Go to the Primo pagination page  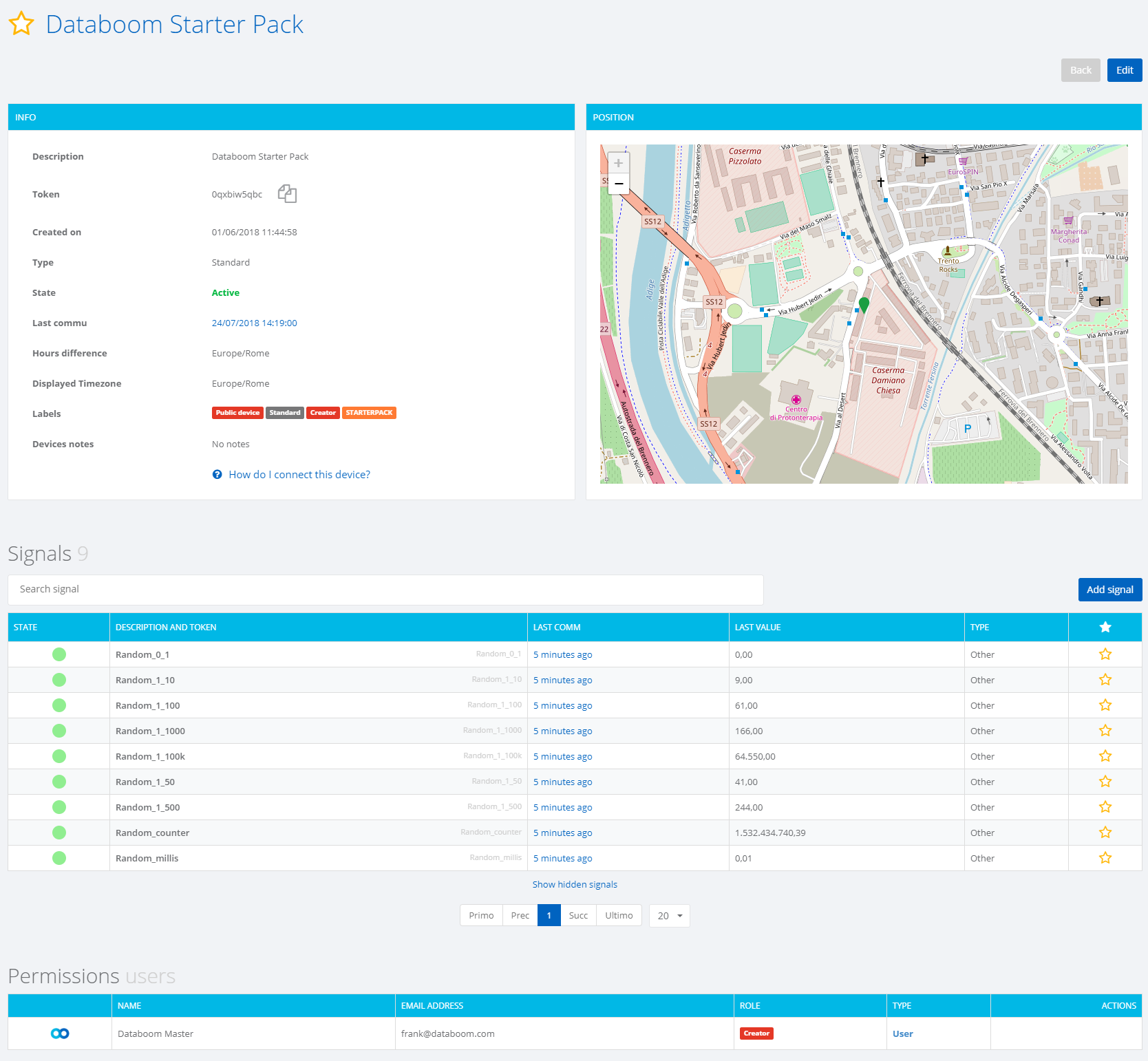click(481, 916)
